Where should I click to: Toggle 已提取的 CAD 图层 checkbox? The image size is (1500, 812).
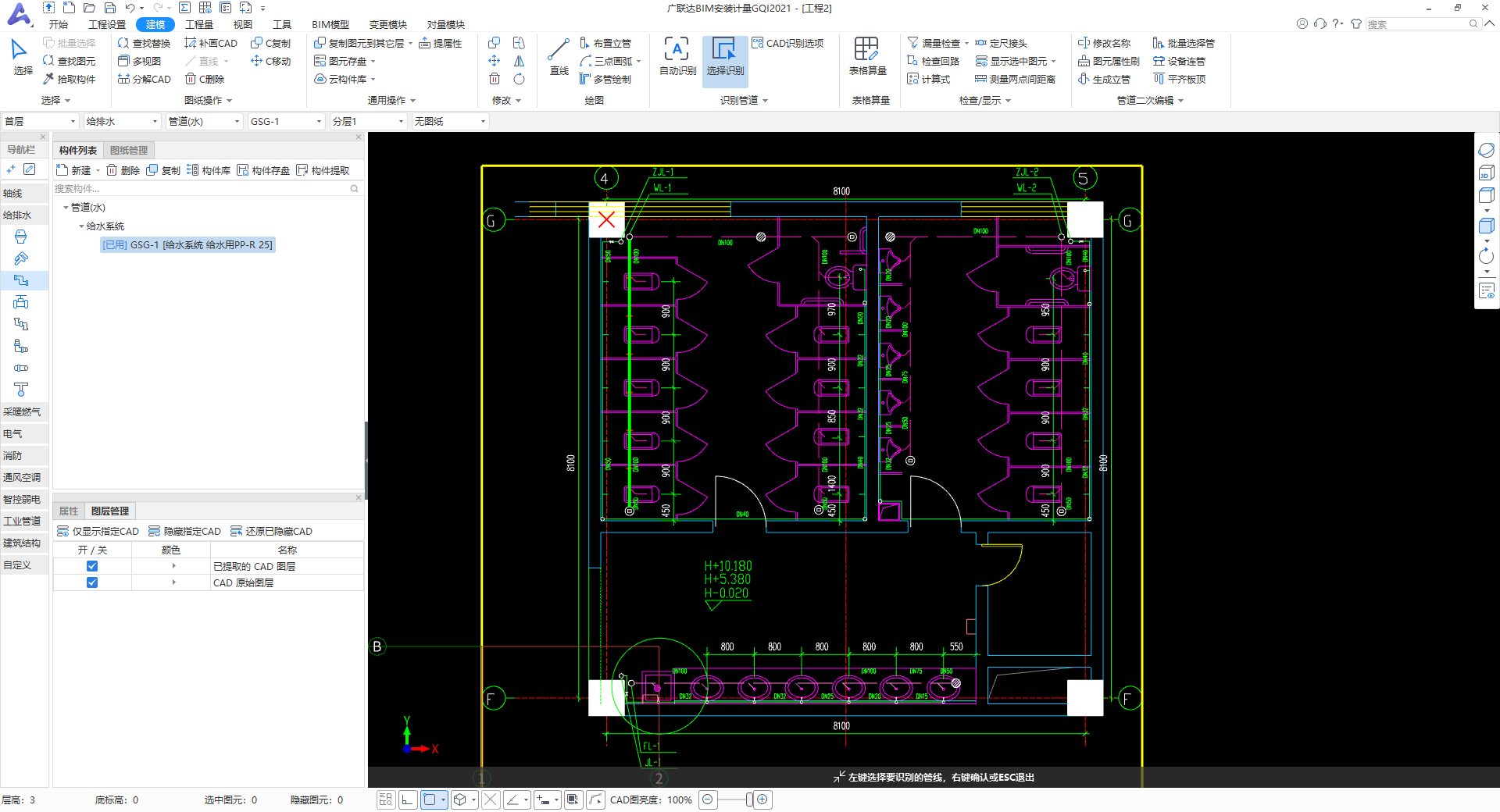pyautogui.click(x=92, y=566)
